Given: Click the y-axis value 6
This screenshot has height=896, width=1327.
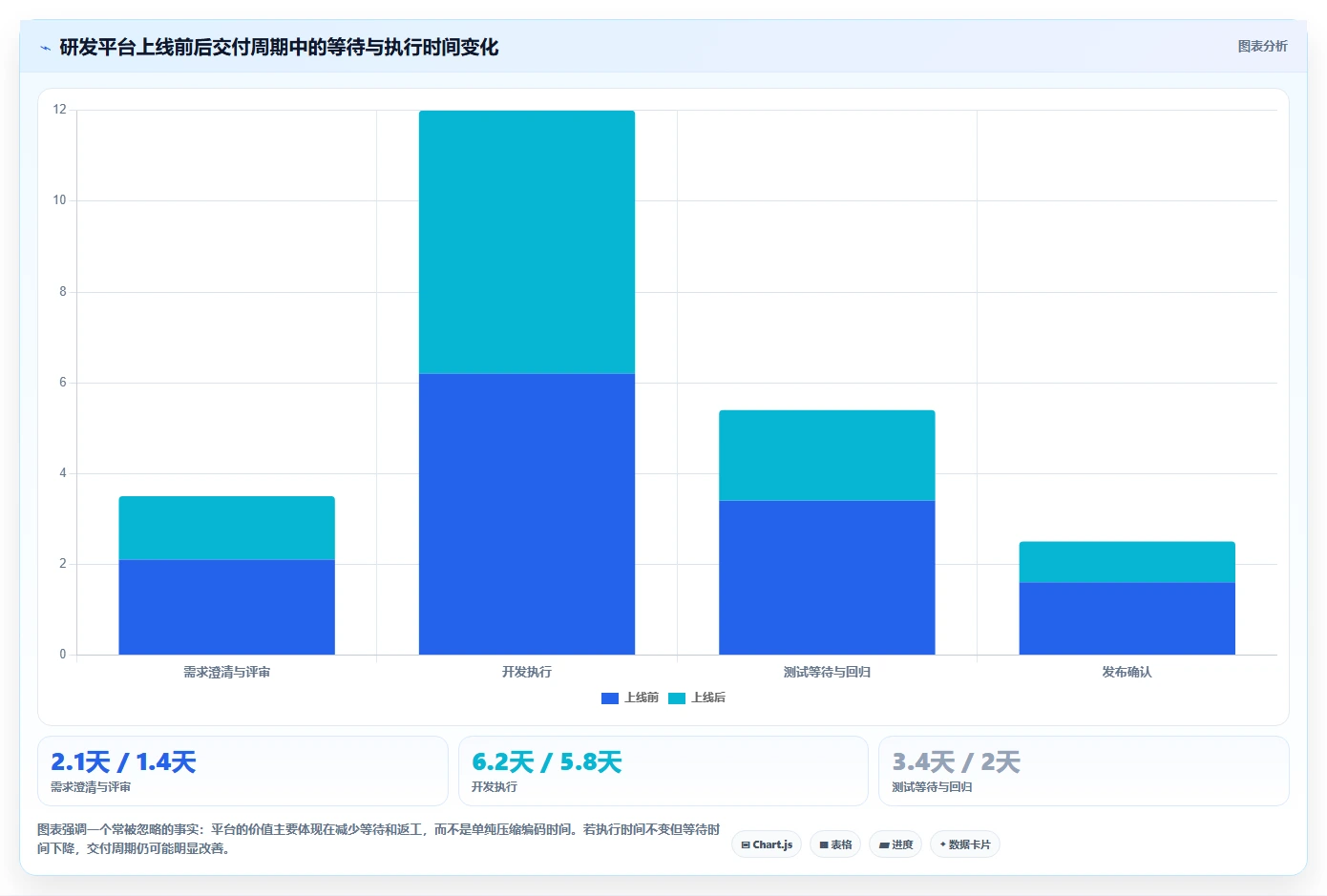Looking at the screenshot, I should pyautogui.click(x=63, y=383).
